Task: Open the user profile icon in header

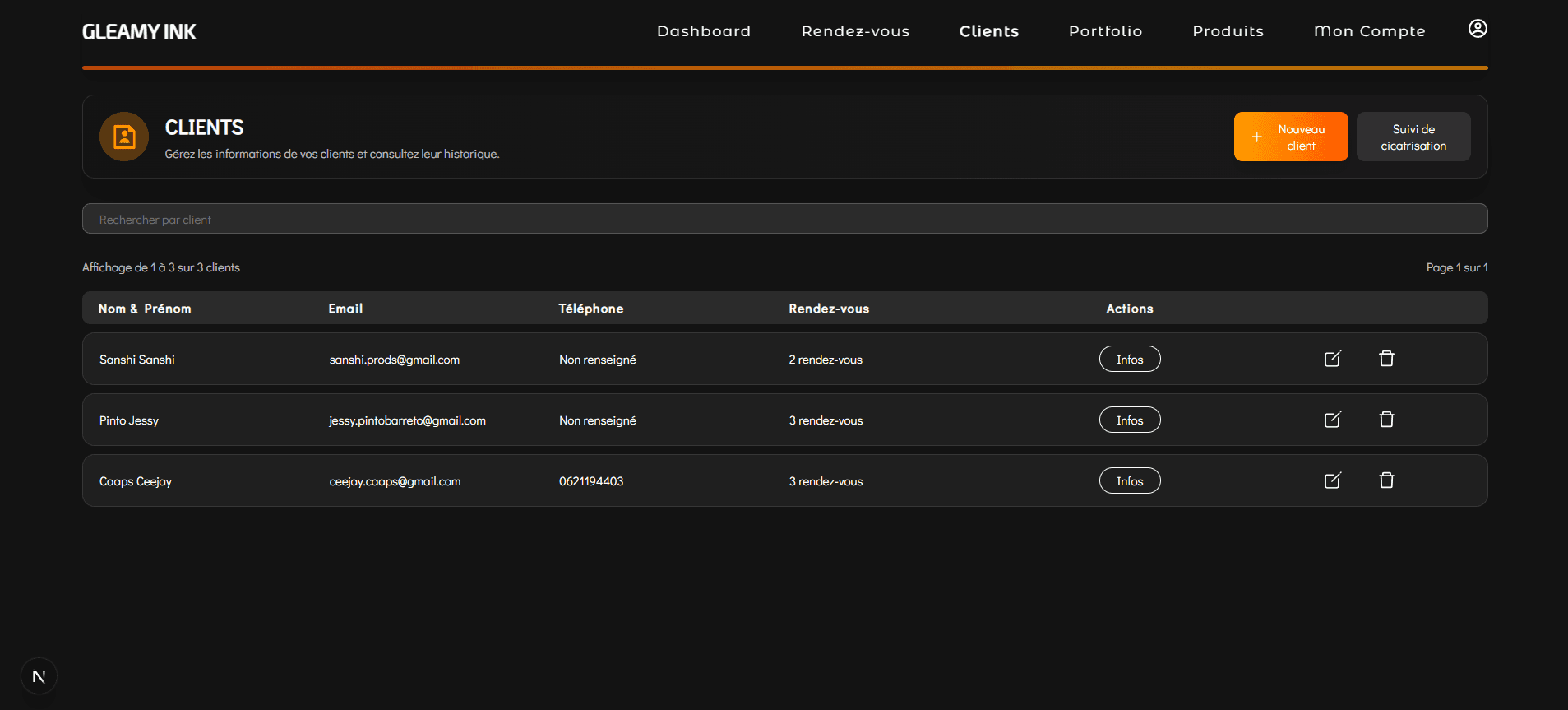Action: [1477, 29]
